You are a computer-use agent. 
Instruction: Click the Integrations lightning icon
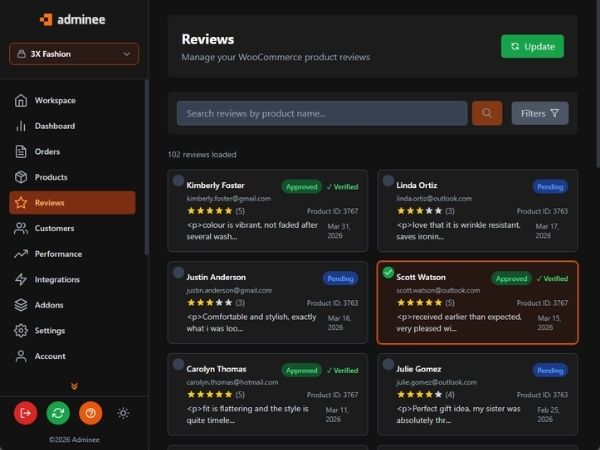pyautogui.click(x=21, y=280)
